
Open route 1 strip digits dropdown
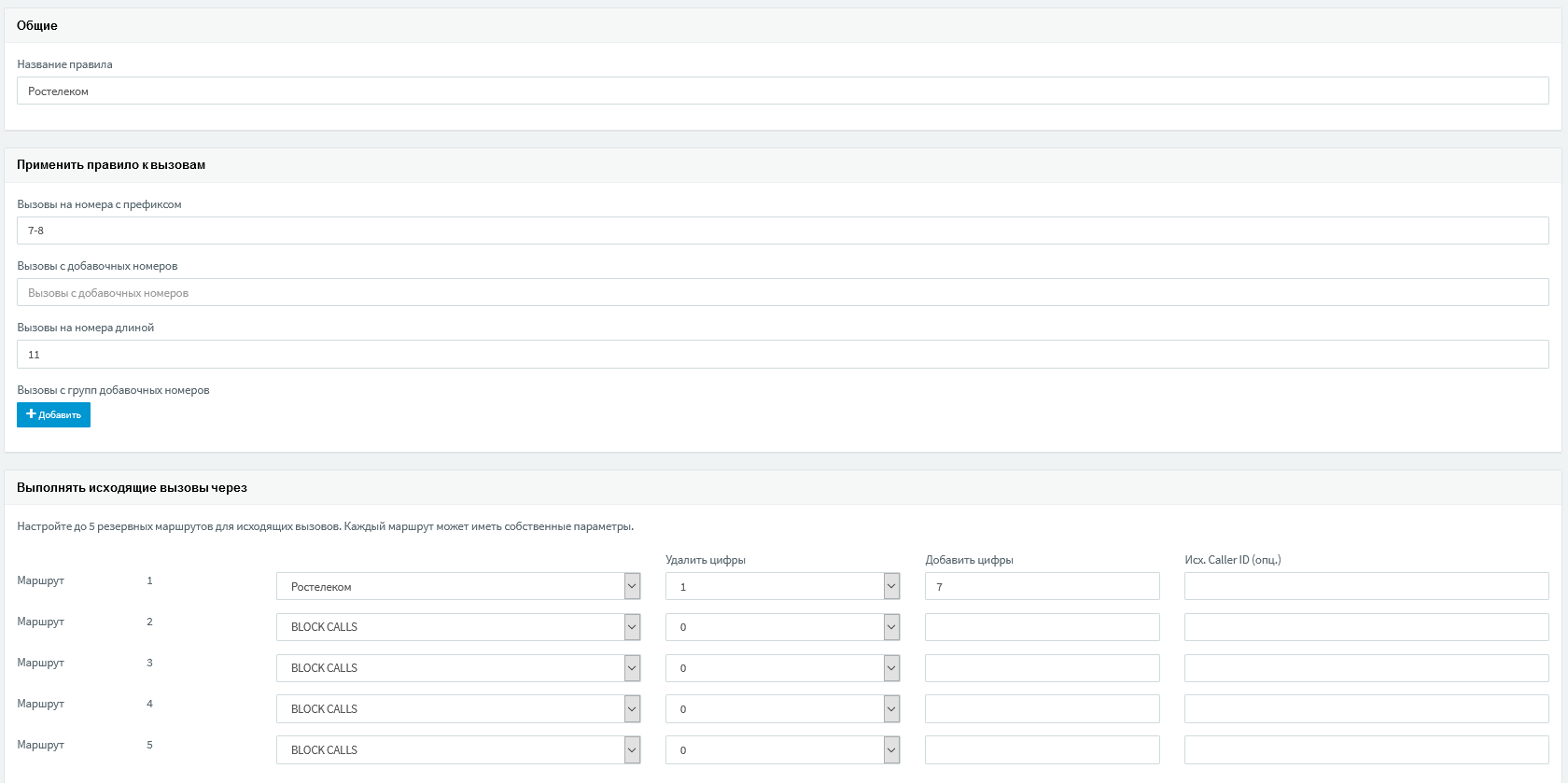(783, 586)
